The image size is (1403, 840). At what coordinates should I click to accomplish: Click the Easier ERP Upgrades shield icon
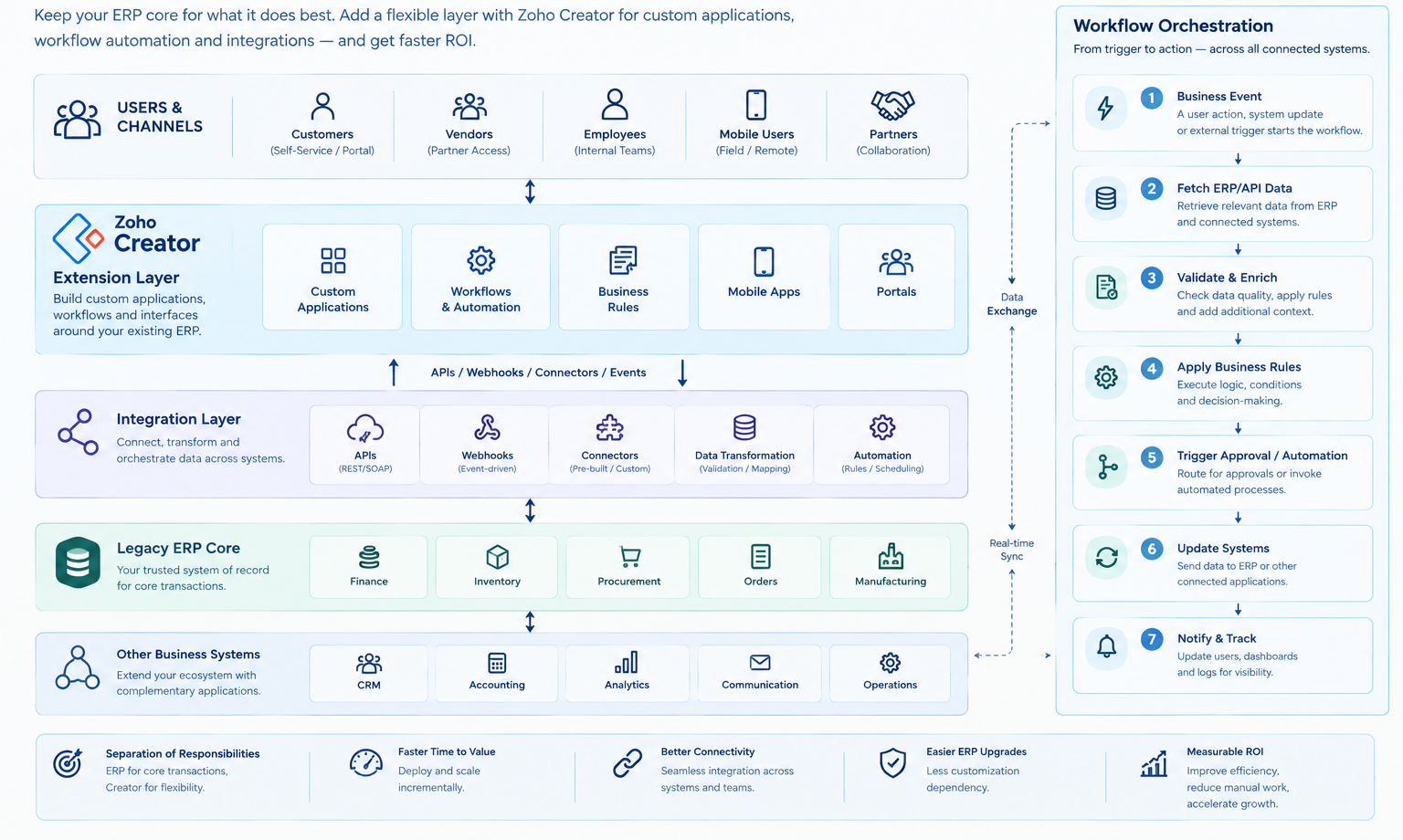pyautogui.click(x=892, y=762)
